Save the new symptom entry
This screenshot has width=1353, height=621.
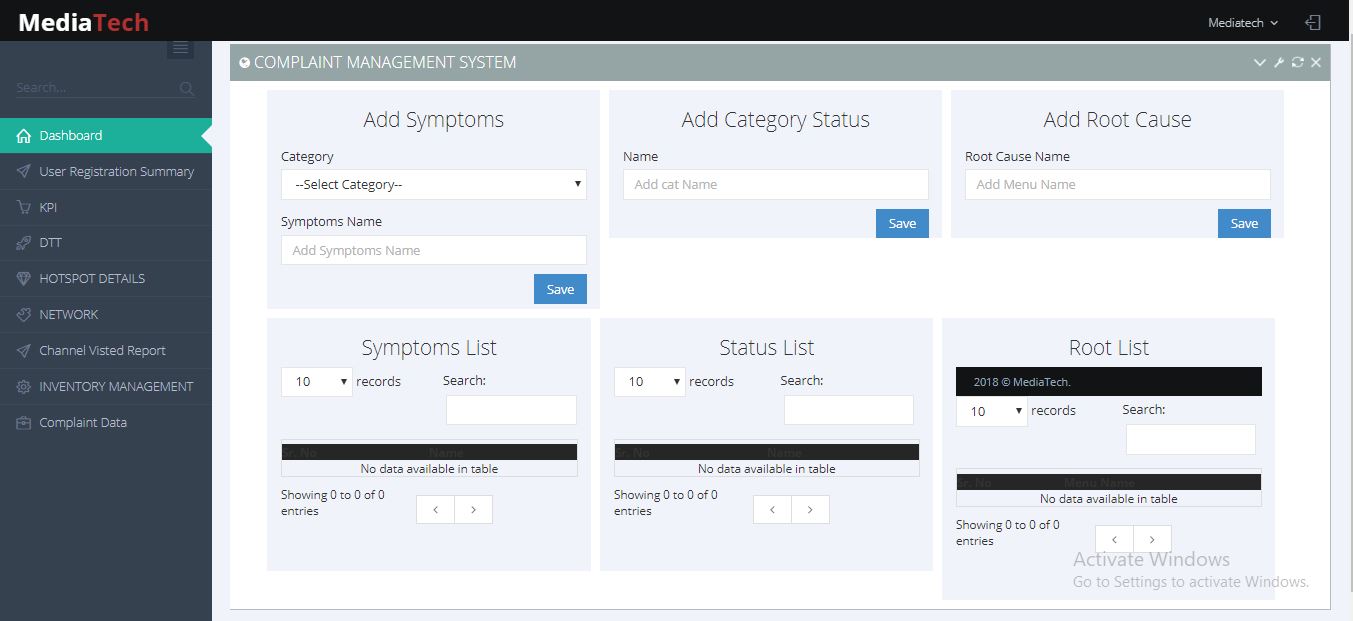click(x=560, y=289)
